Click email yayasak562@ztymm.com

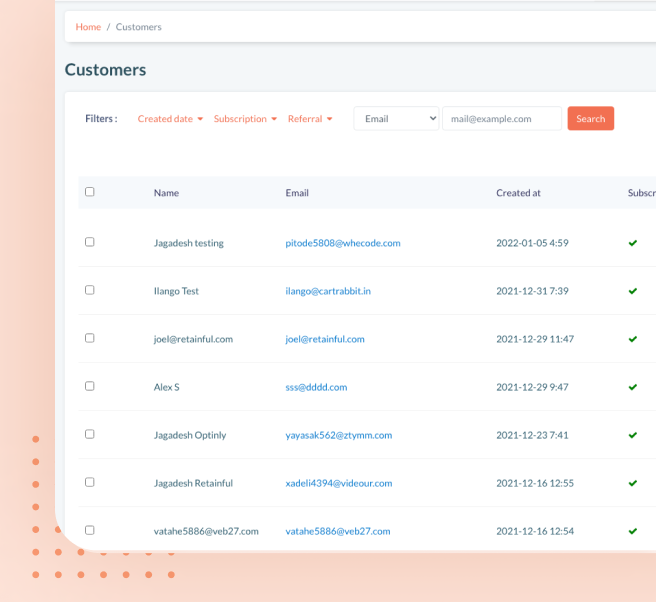tap(338, 435)
